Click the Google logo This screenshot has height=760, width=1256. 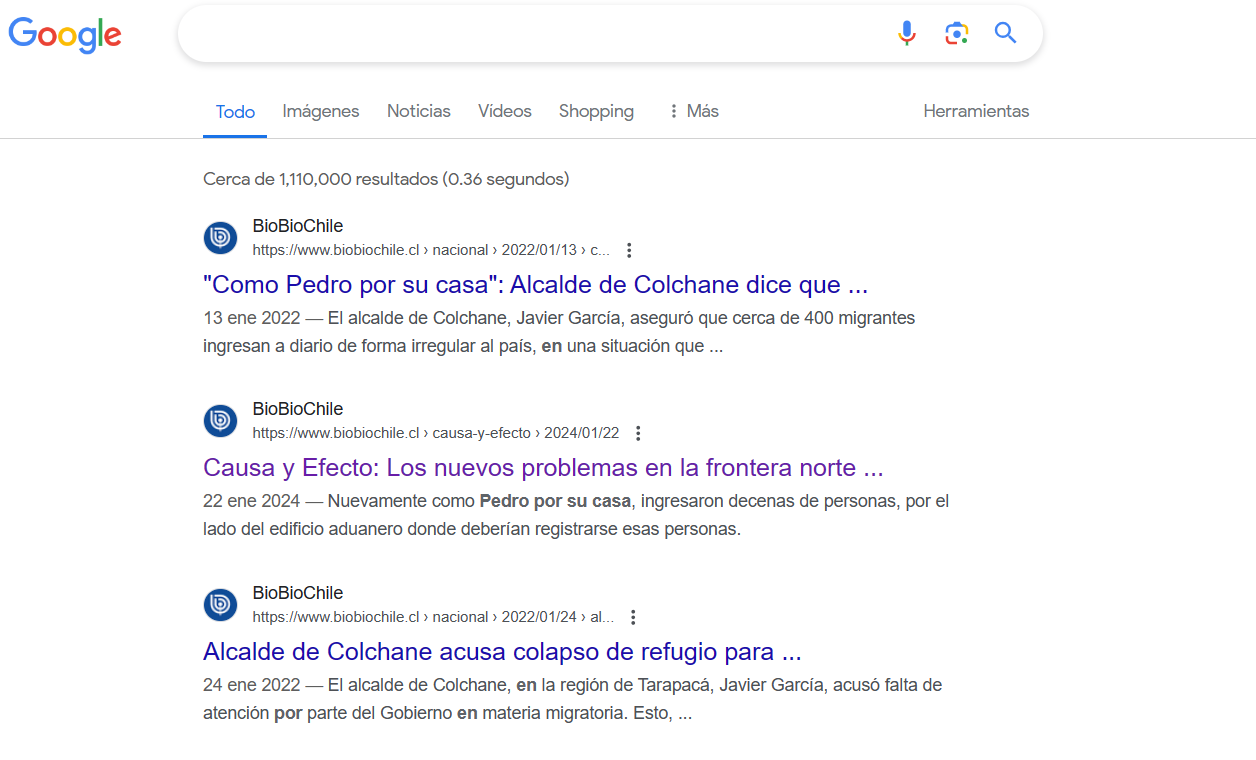(x=65, y=34)
